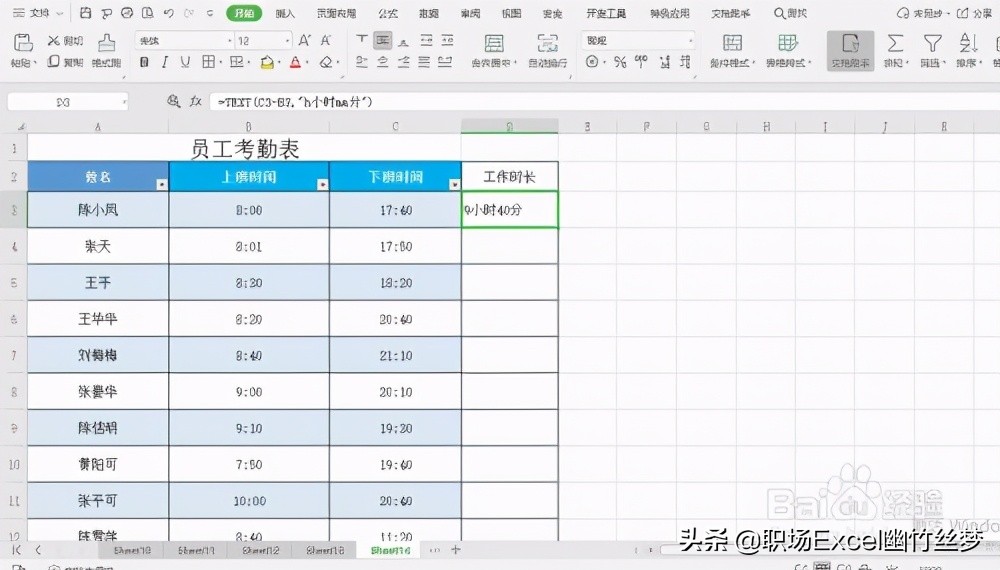1000x570 pixels.
Task: Switch to the 开发工具 Developer tab
Action: click(x=606, y=13)
